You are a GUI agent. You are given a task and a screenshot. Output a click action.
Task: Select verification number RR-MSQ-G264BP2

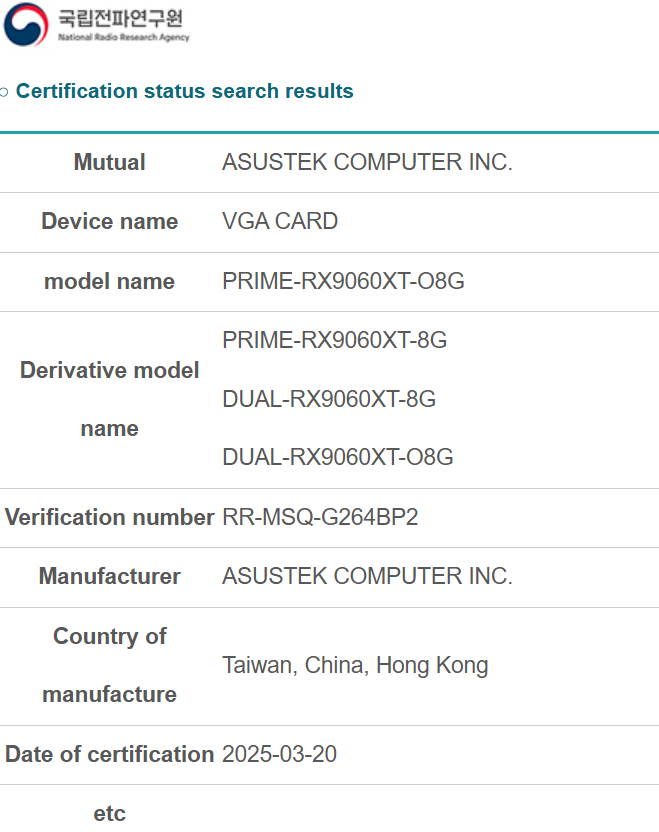[x=320, y=517]
